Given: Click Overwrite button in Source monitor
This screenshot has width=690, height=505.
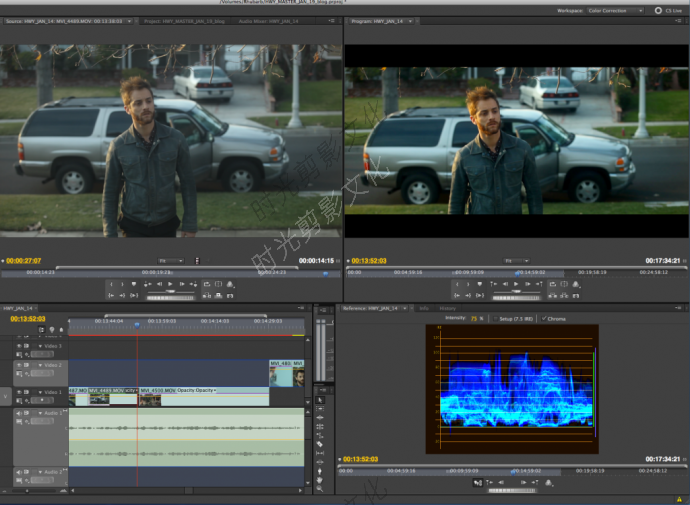Looking at the screenshot, I should pyautogui.click(x=218, y=296).
